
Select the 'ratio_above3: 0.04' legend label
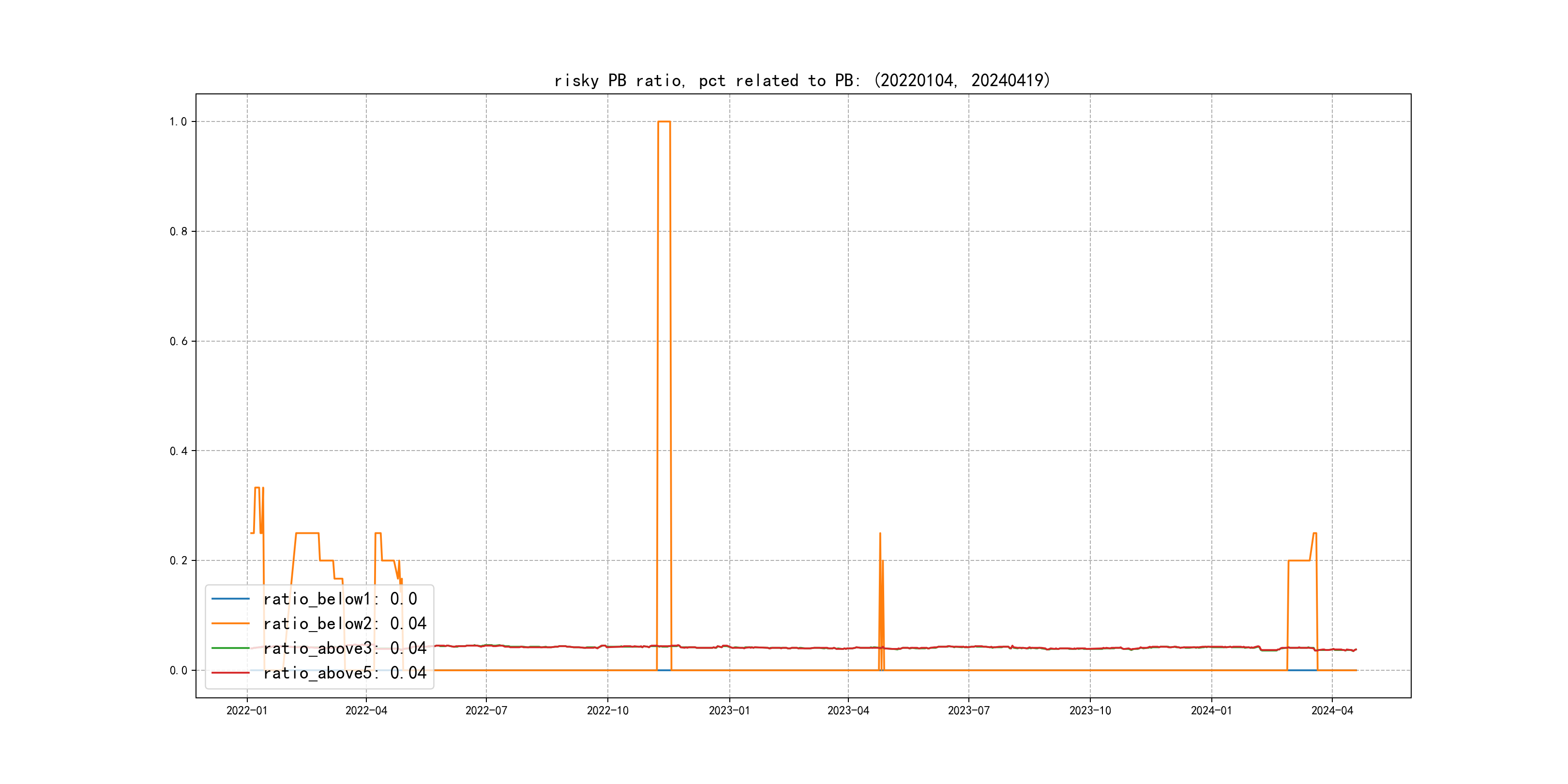click(345, 648)
